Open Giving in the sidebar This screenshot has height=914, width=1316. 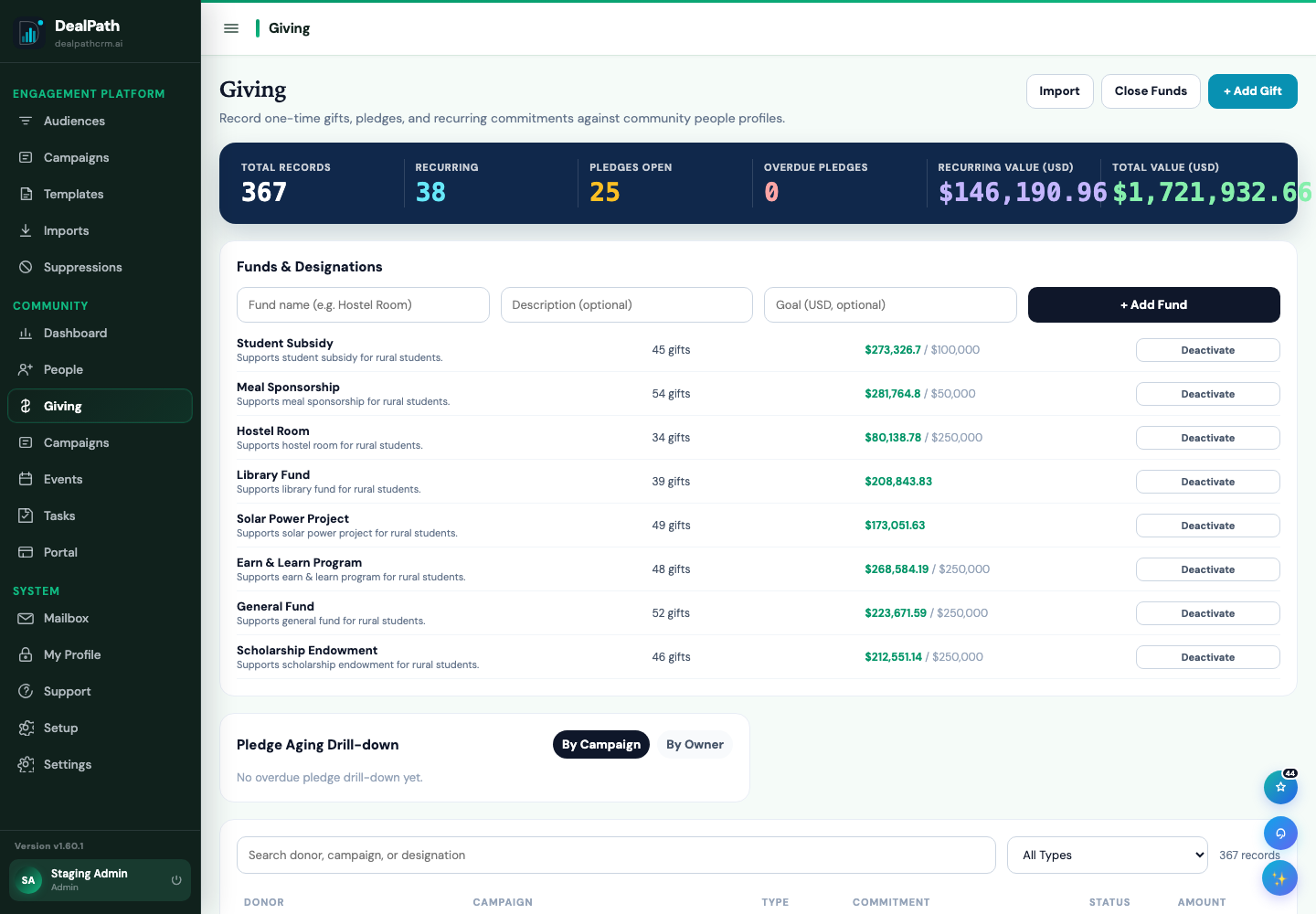[100, 406]
